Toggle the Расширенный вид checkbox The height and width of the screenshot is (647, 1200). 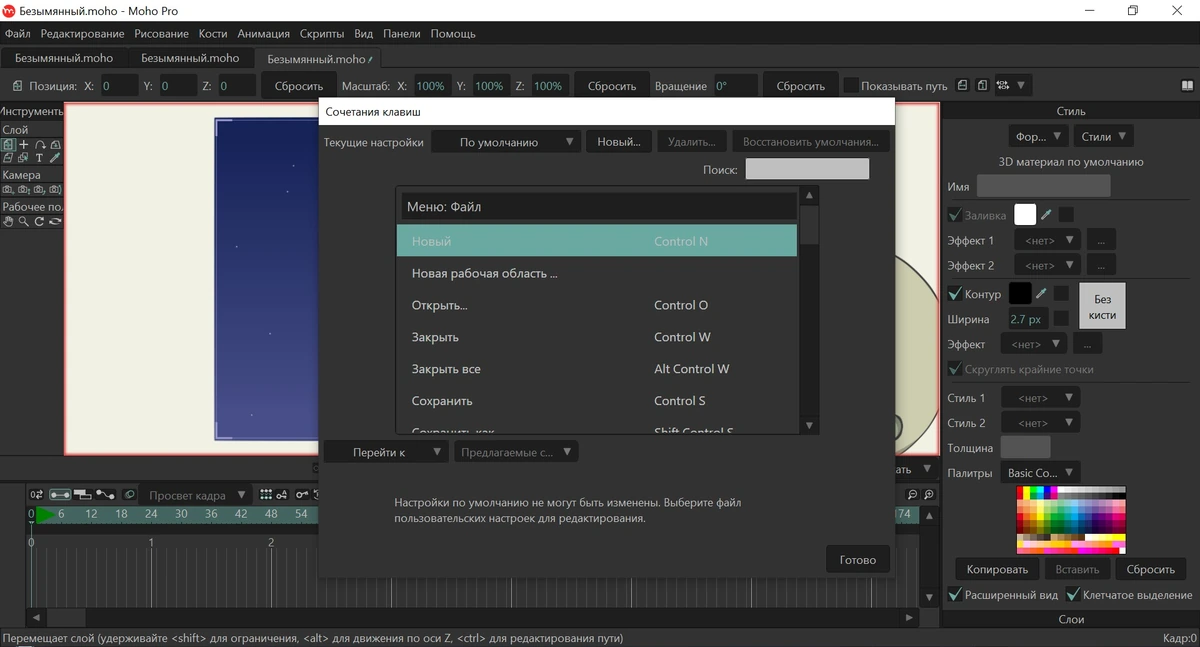(x=954, y=595)
